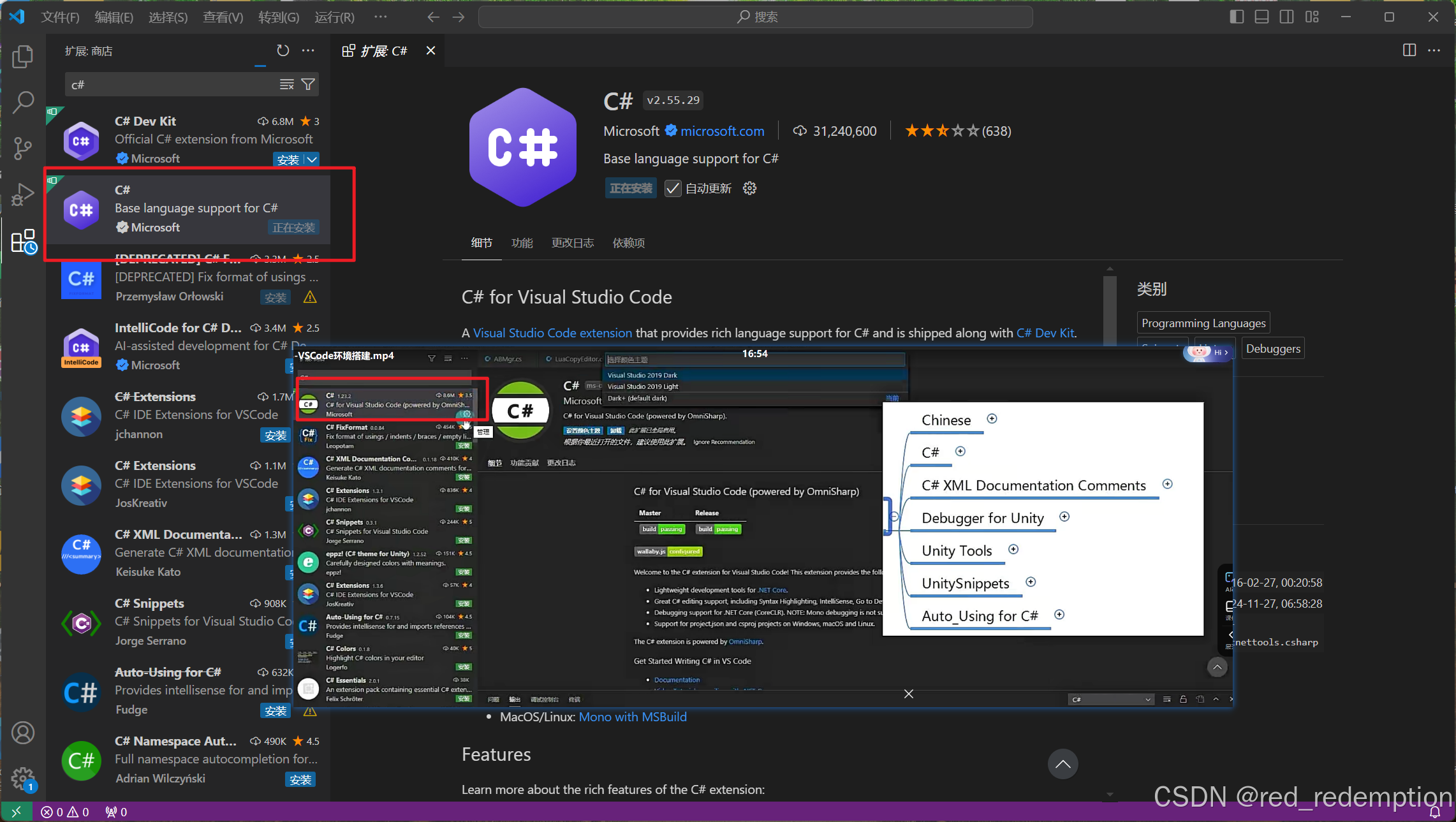Expand the C# XML Documentation Comments node
The width and height of the screenshot is (1456, 822).
[x=1168, y=484]
